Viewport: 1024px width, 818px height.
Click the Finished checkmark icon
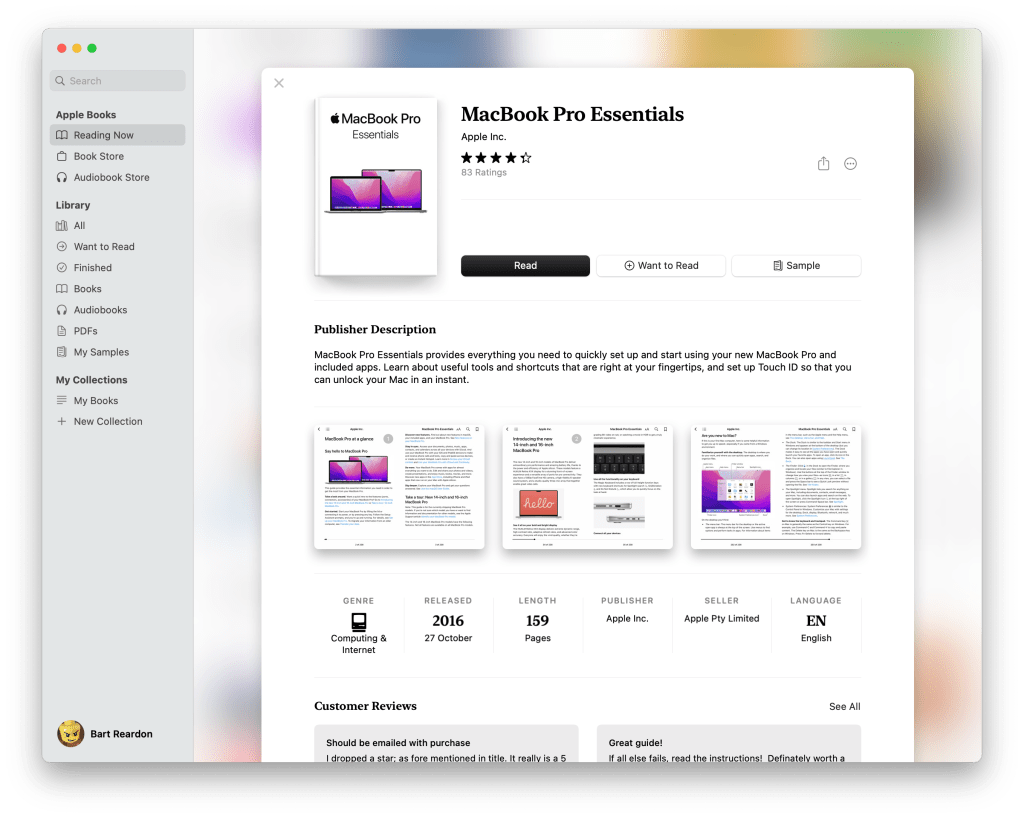click(x=62, y=268)
